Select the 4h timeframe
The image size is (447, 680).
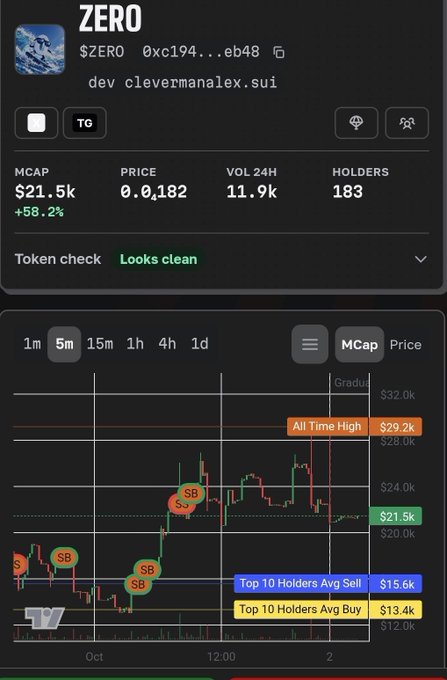tap(167, 344)
